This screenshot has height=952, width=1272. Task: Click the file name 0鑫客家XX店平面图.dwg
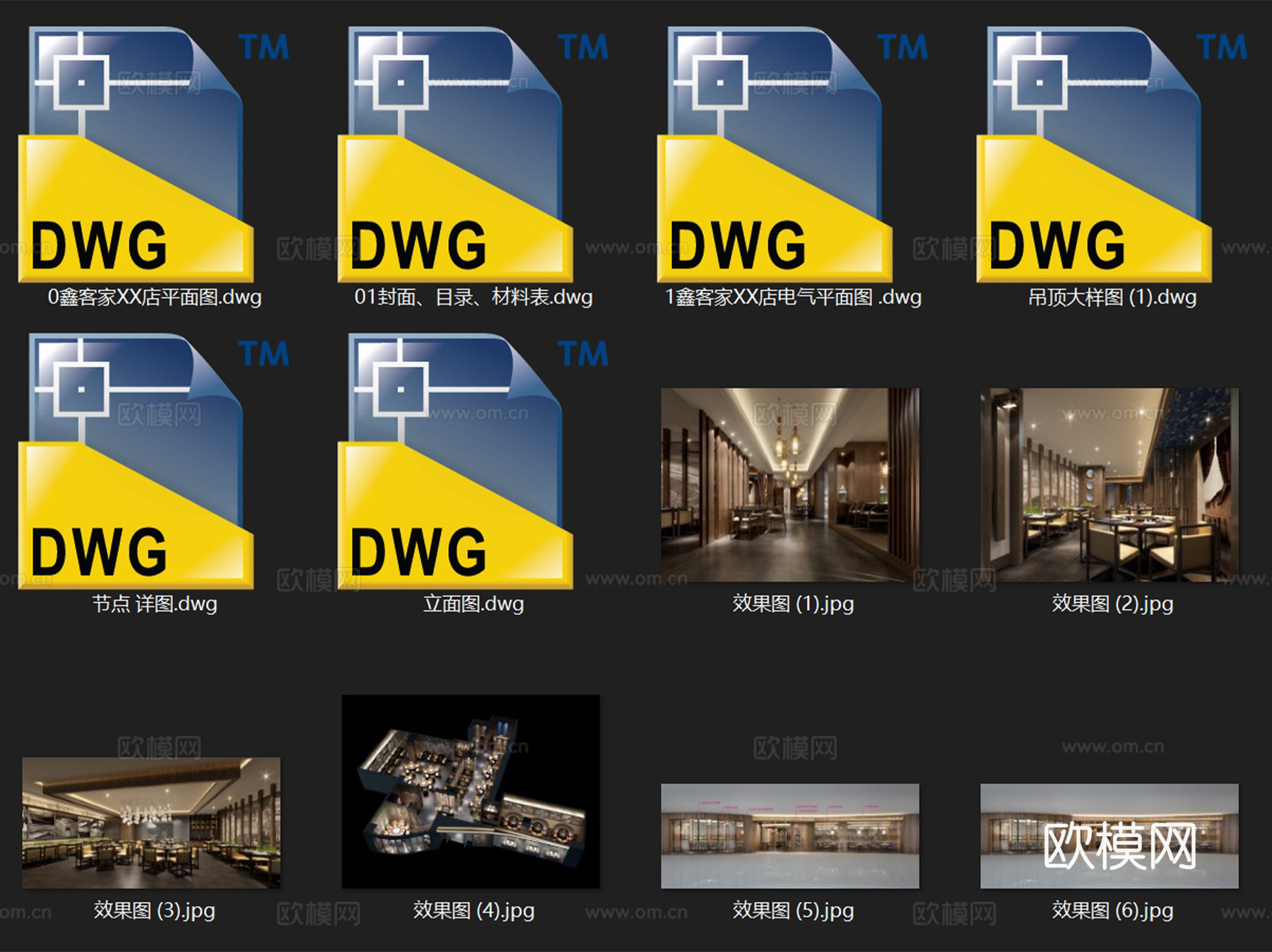pos(155,297)
